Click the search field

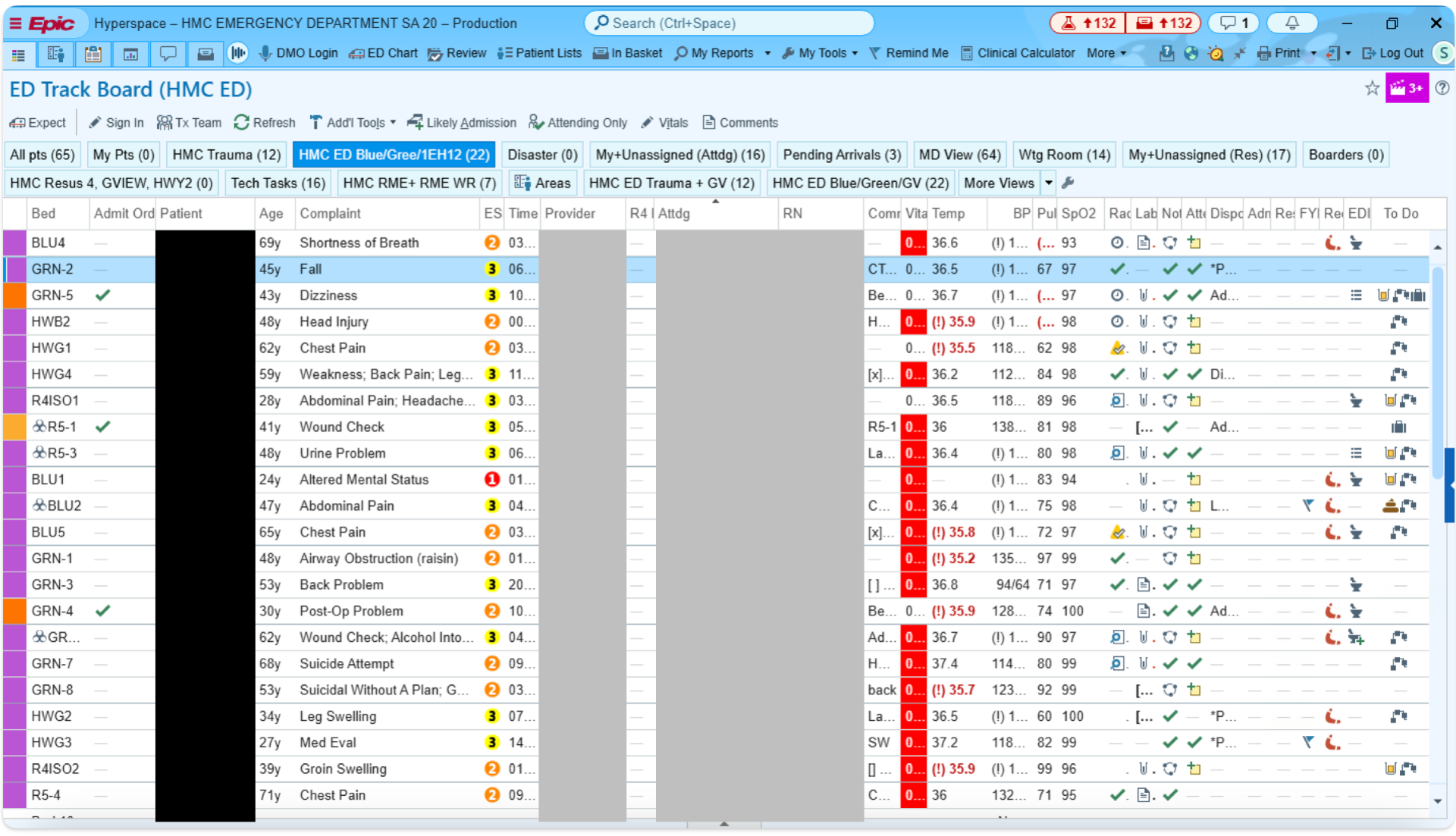point(729,23)
